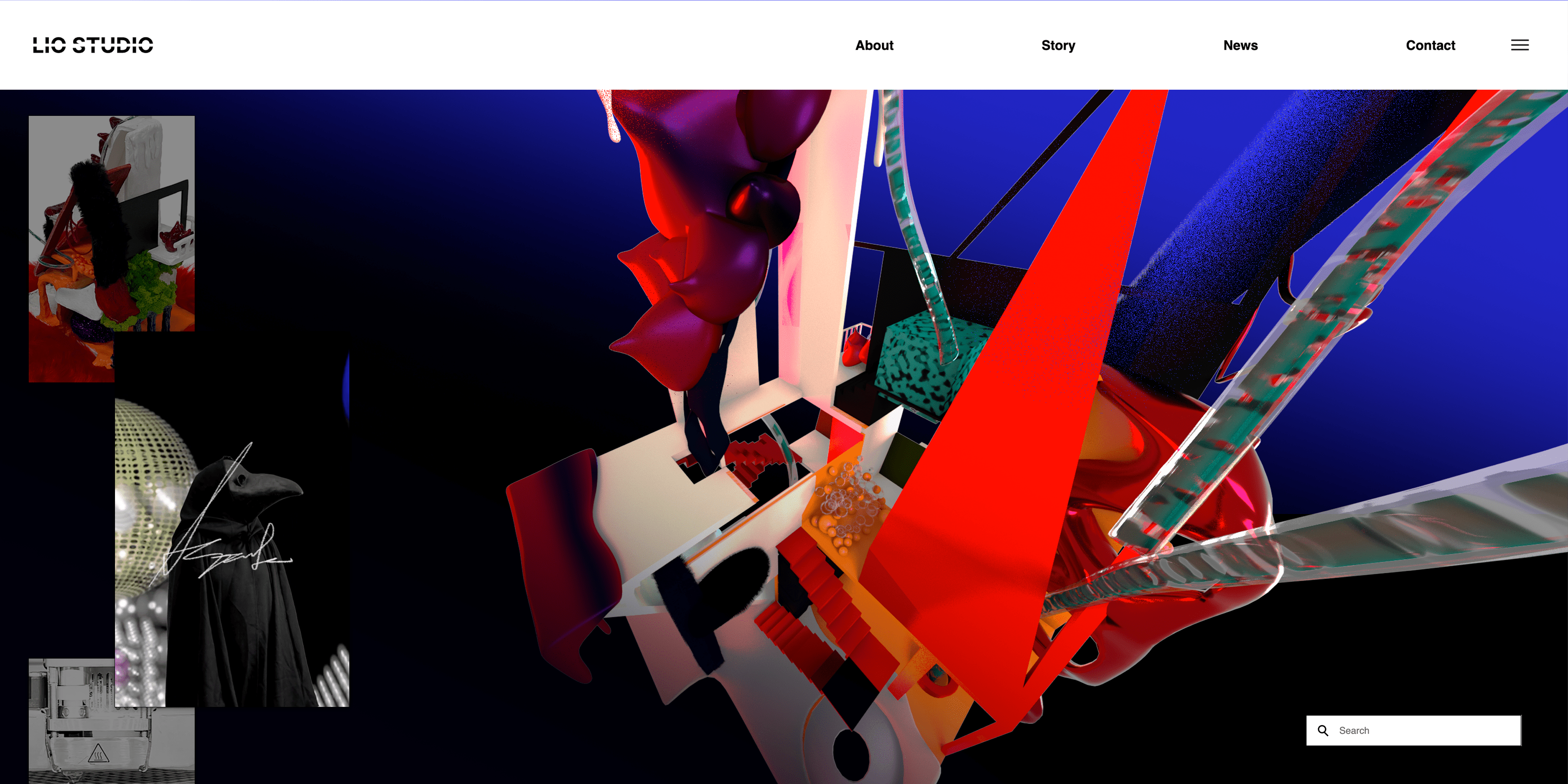Open the About page
This screenshot has height=784, width=1568.
click(x=874, y=45)
